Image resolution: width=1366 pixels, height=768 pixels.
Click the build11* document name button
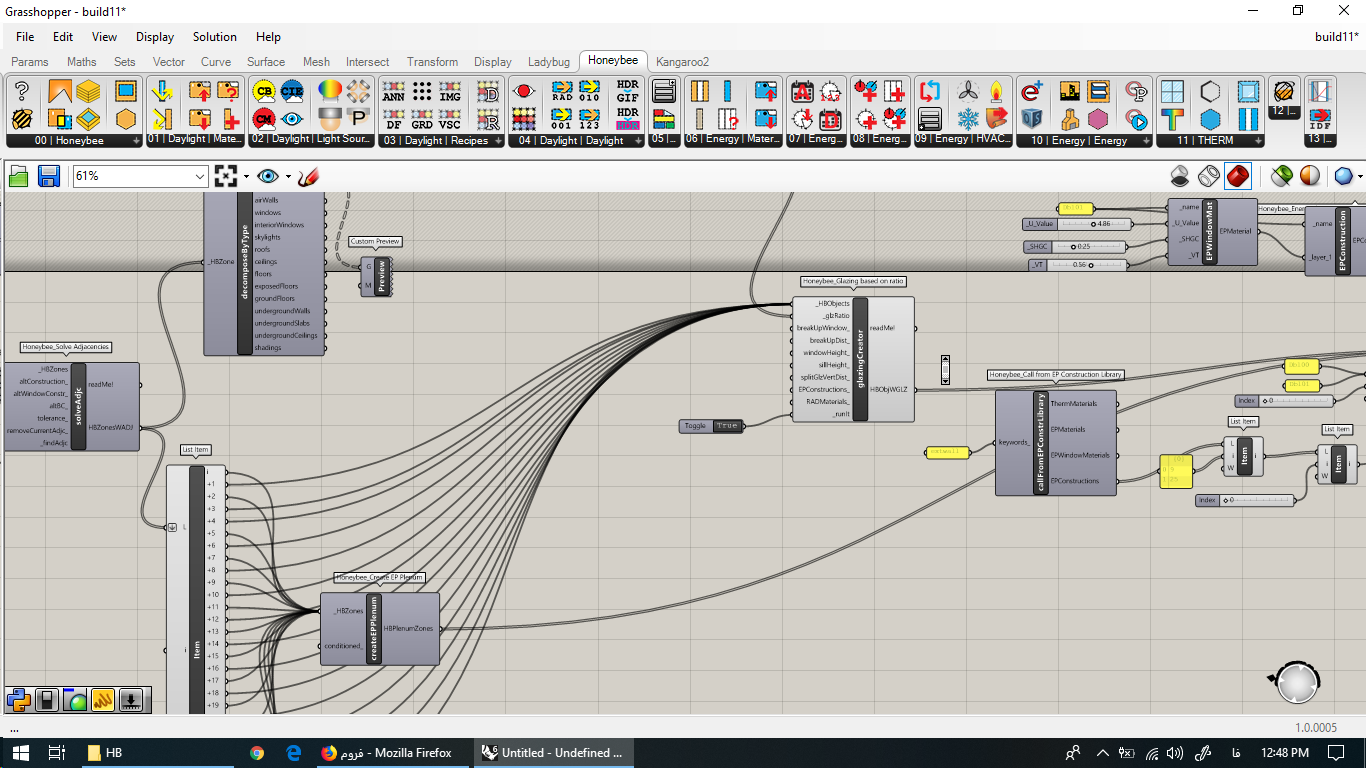(1336, 37)
